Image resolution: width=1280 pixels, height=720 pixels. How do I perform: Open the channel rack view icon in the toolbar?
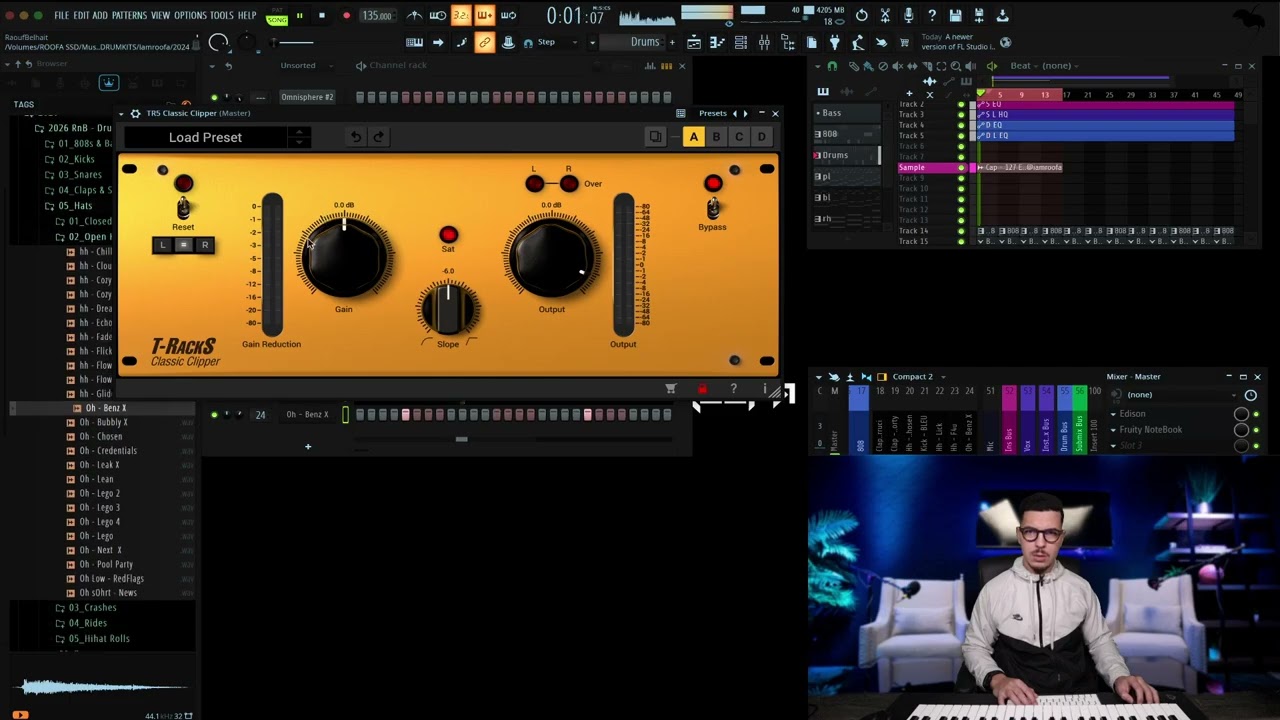tap(741, 42)
